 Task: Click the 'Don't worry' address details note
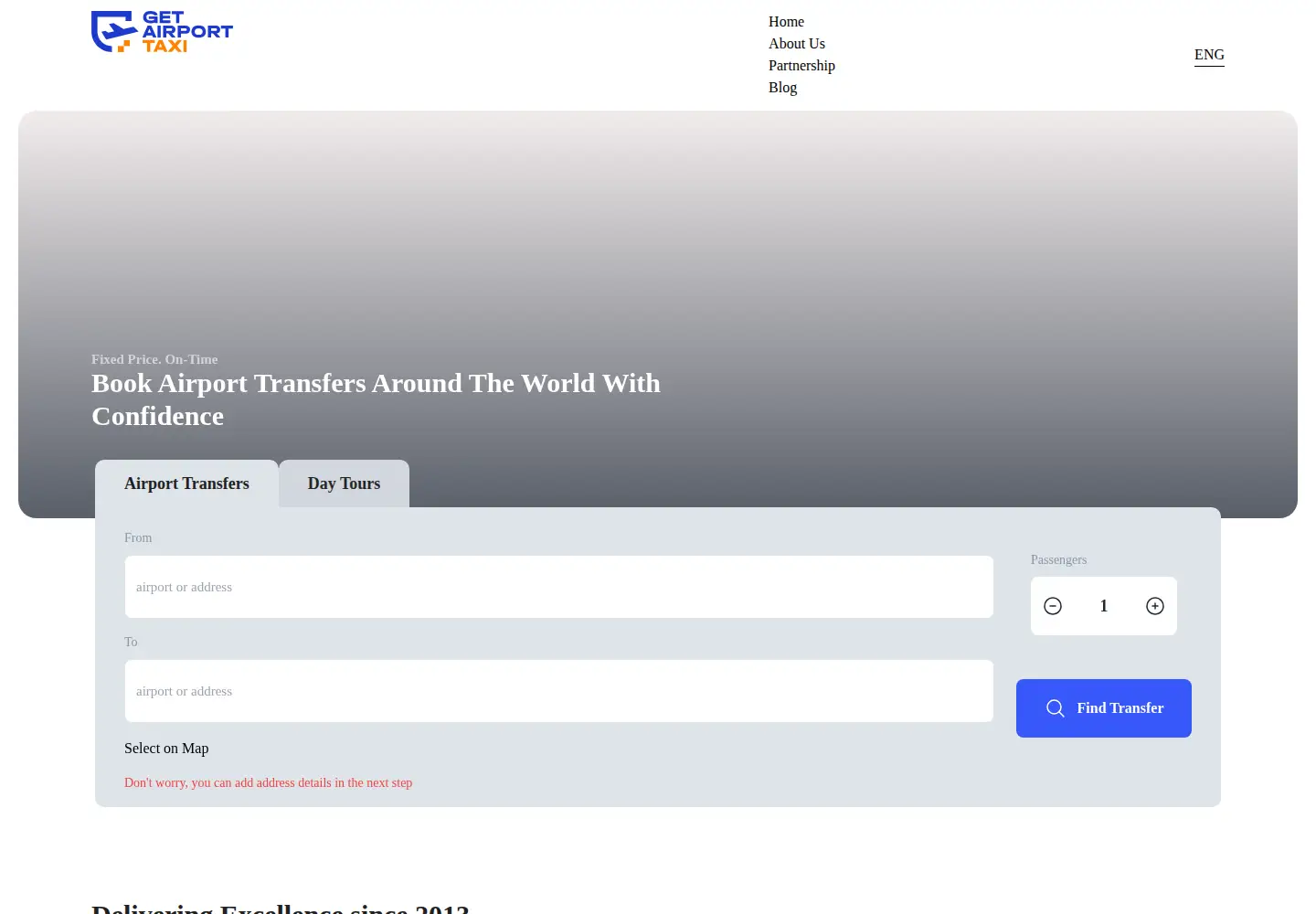coord(268,783)
